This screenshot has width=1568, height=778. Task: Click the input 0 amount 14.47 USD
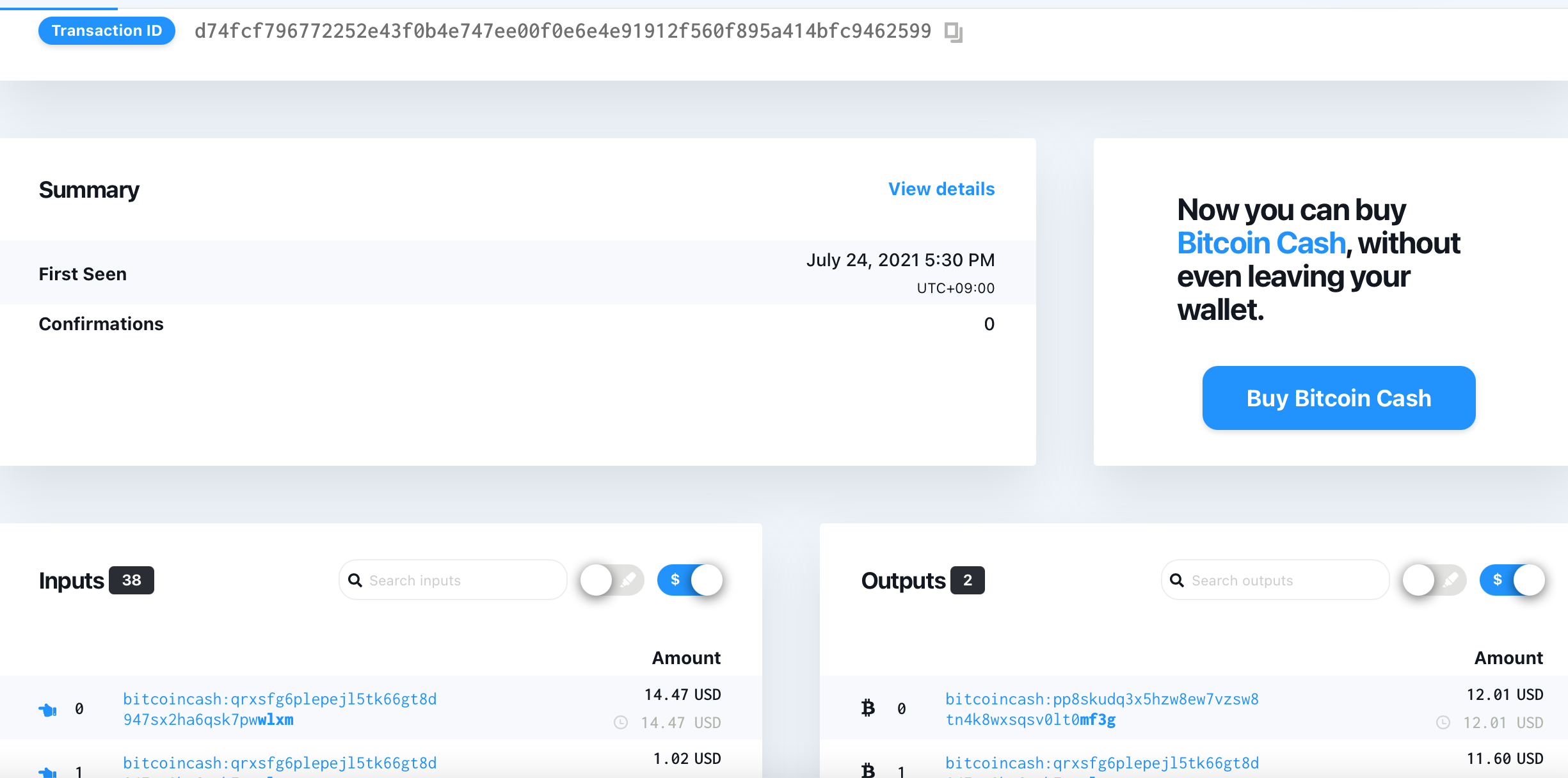683,695
